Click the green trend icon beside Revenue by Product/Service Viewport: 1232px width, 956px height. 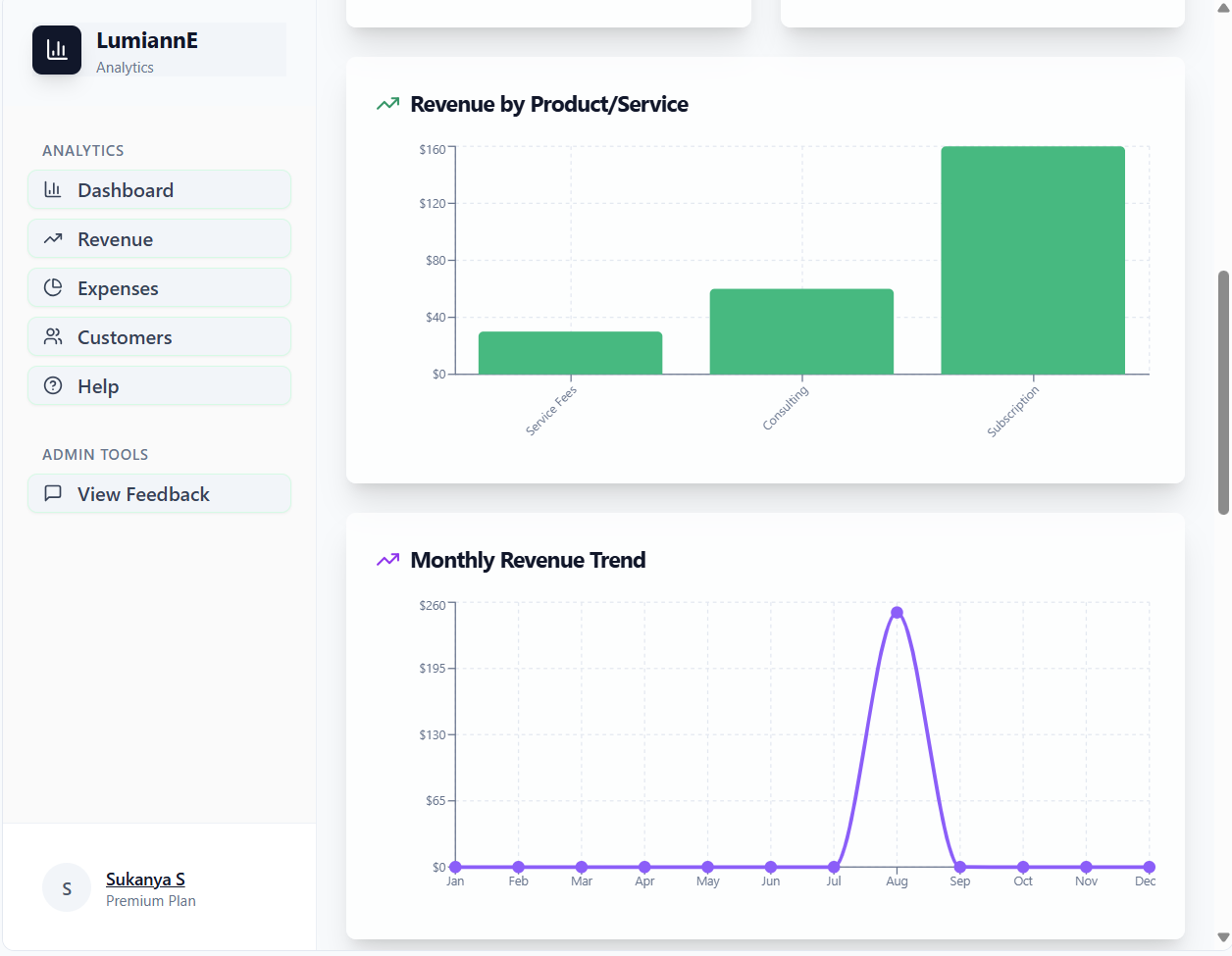[388, 103]
